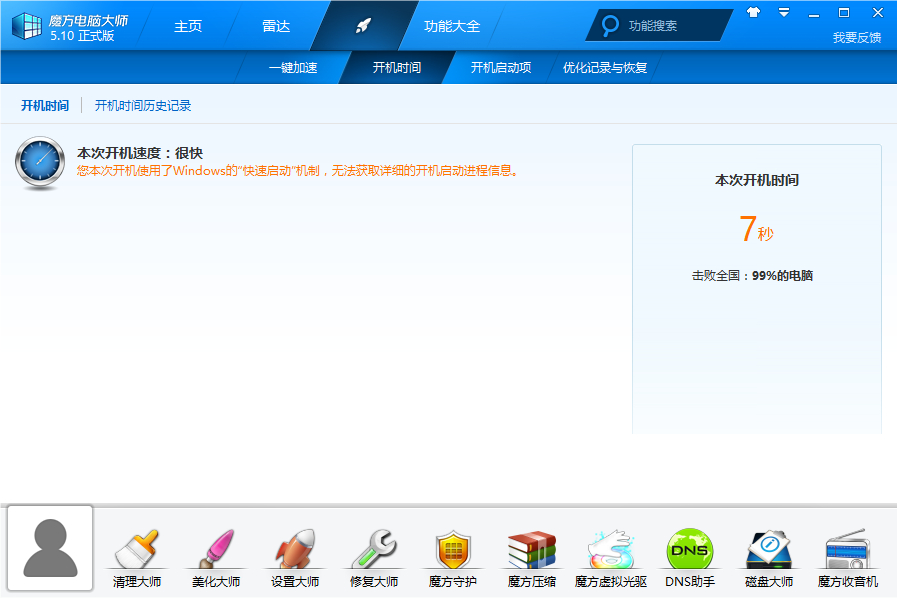
Task: Click the 本次开机时间 panel title
Action: pyautogui.click(x=757, y=180)
